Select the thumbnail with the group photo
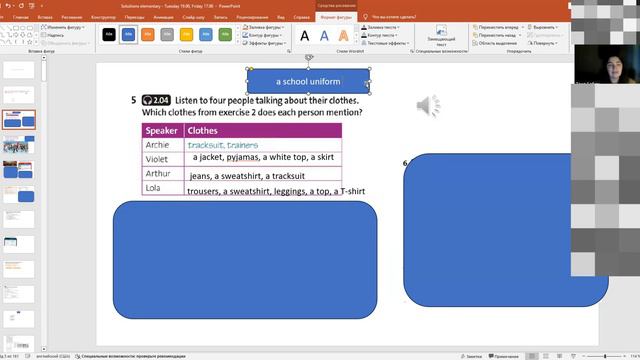The width and height of the screenshot is (640, 360). click(x=19, y=144)
